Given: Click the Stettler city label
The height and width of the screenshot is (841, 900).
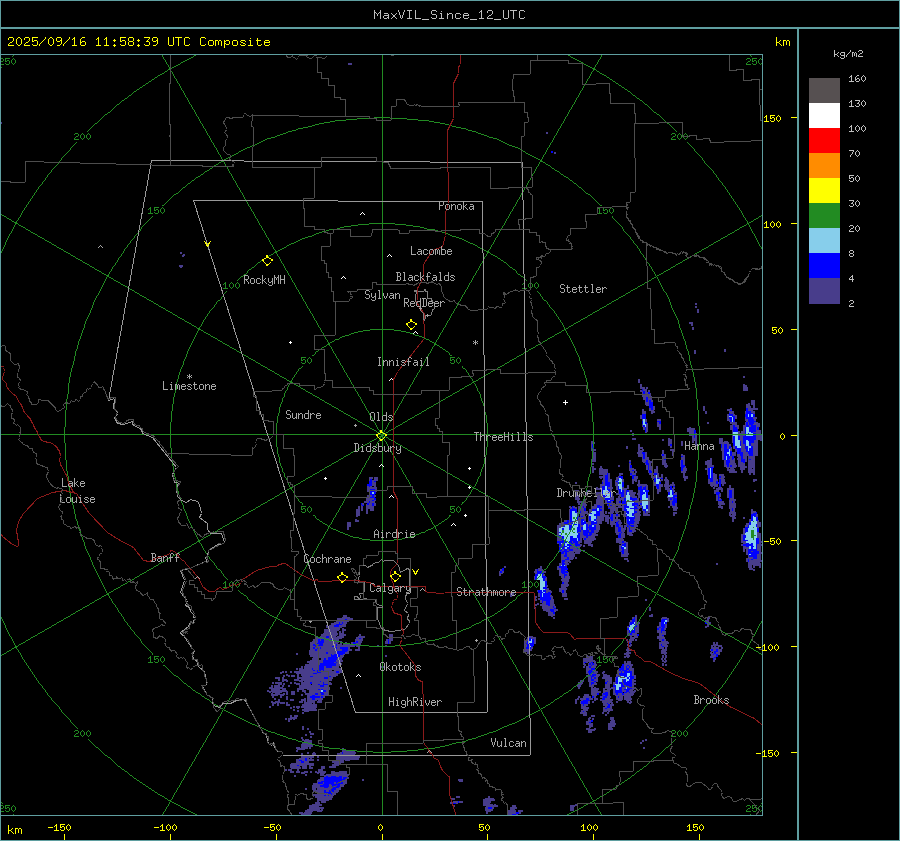Looking at the screenshot, I should pyautogui.click(x=582, y=289).
